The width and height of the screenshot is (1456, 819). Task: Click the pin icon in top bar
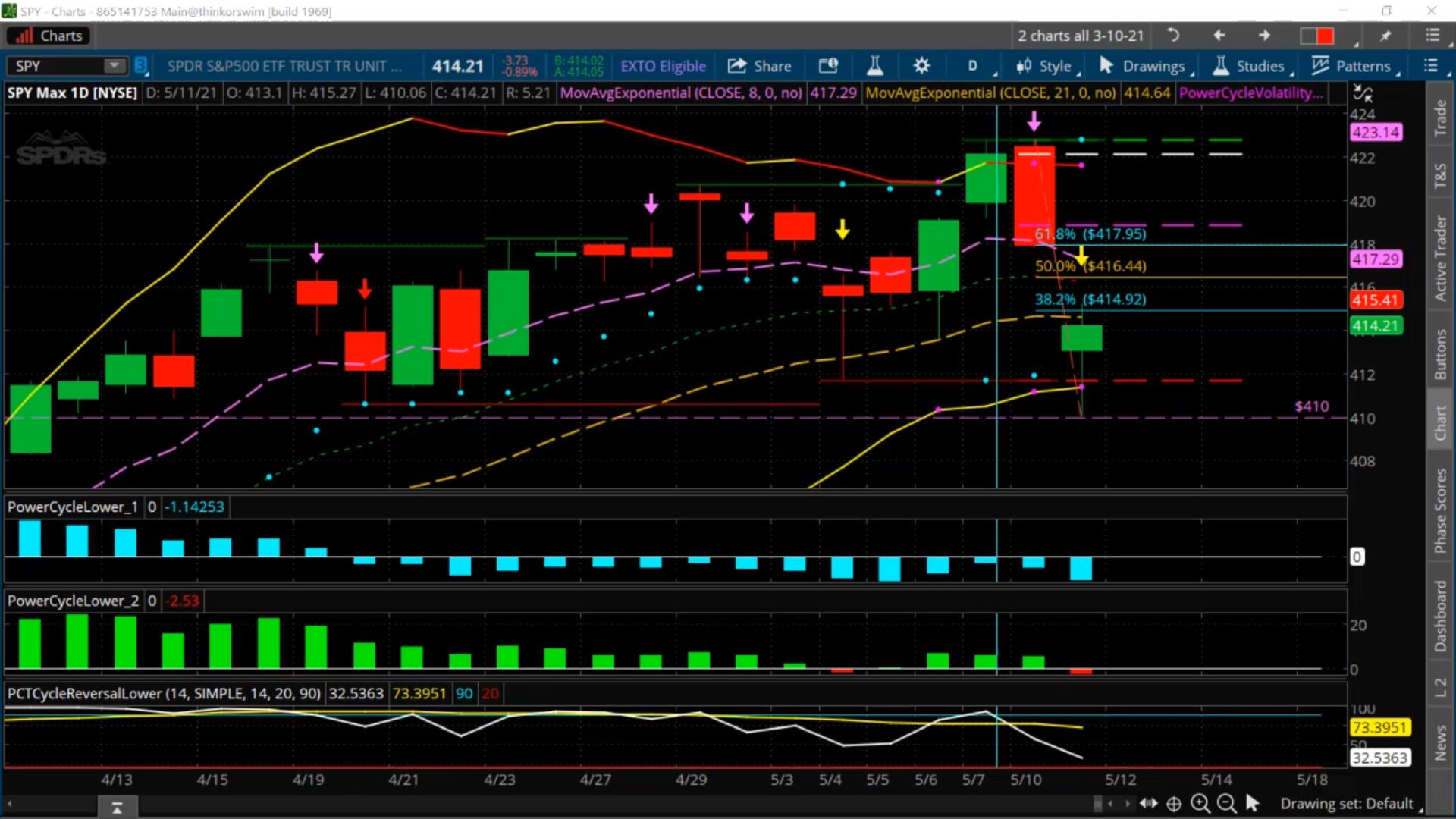coord(1385,36)
